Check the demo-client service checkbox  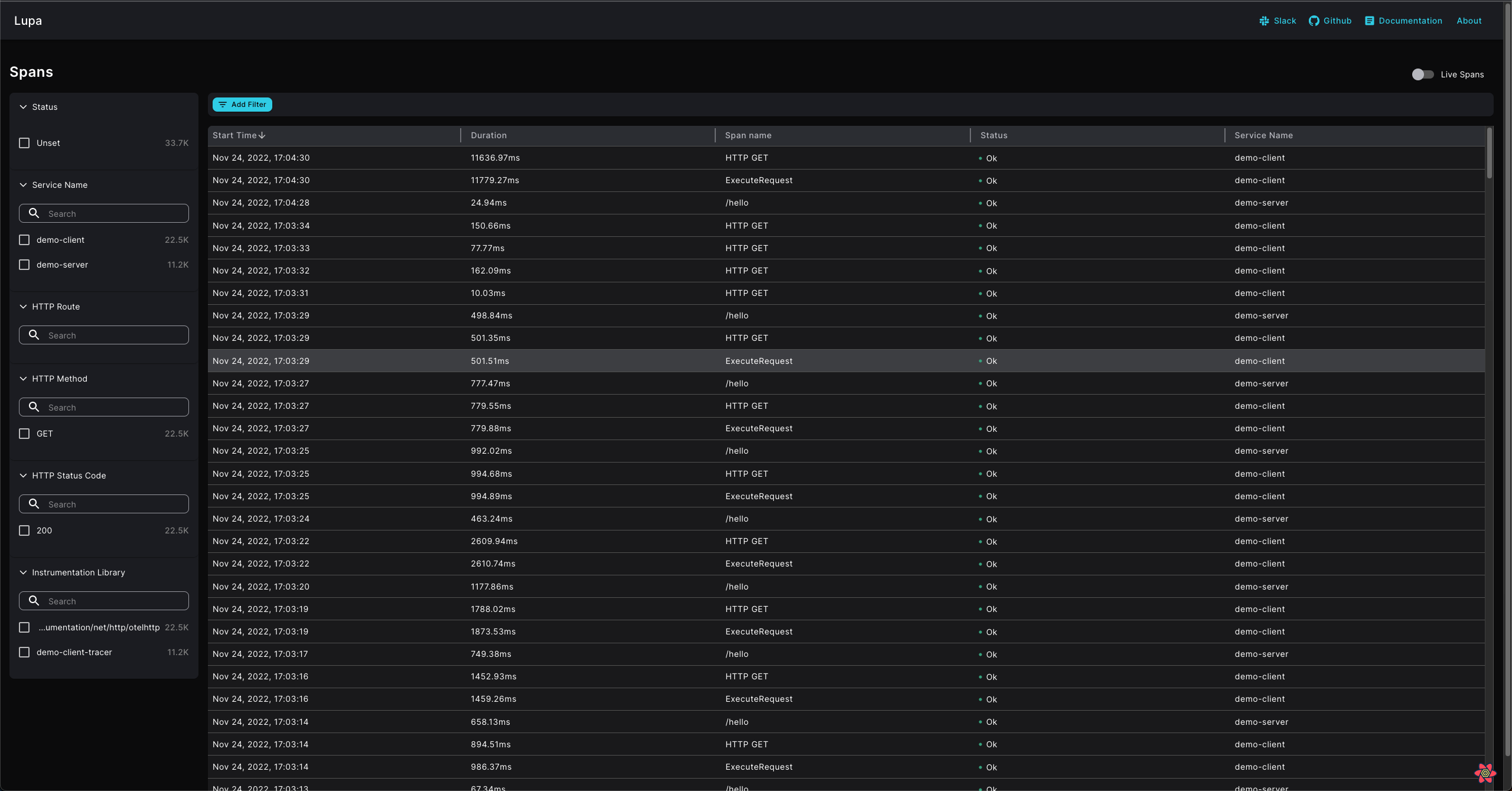pos(24,240)
